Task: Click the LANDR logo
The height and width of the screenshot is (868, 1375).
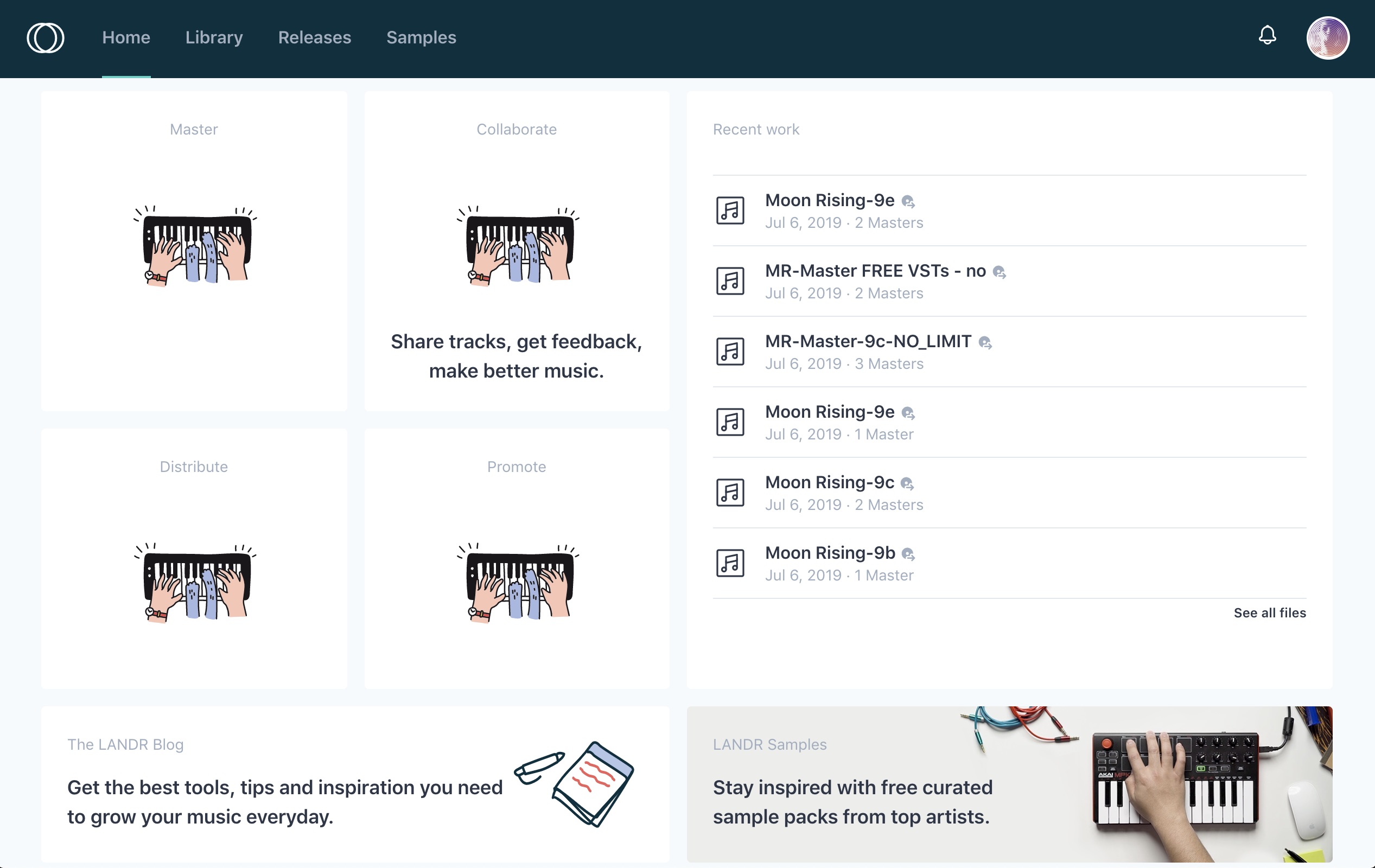Action: [x=45, y=37]
